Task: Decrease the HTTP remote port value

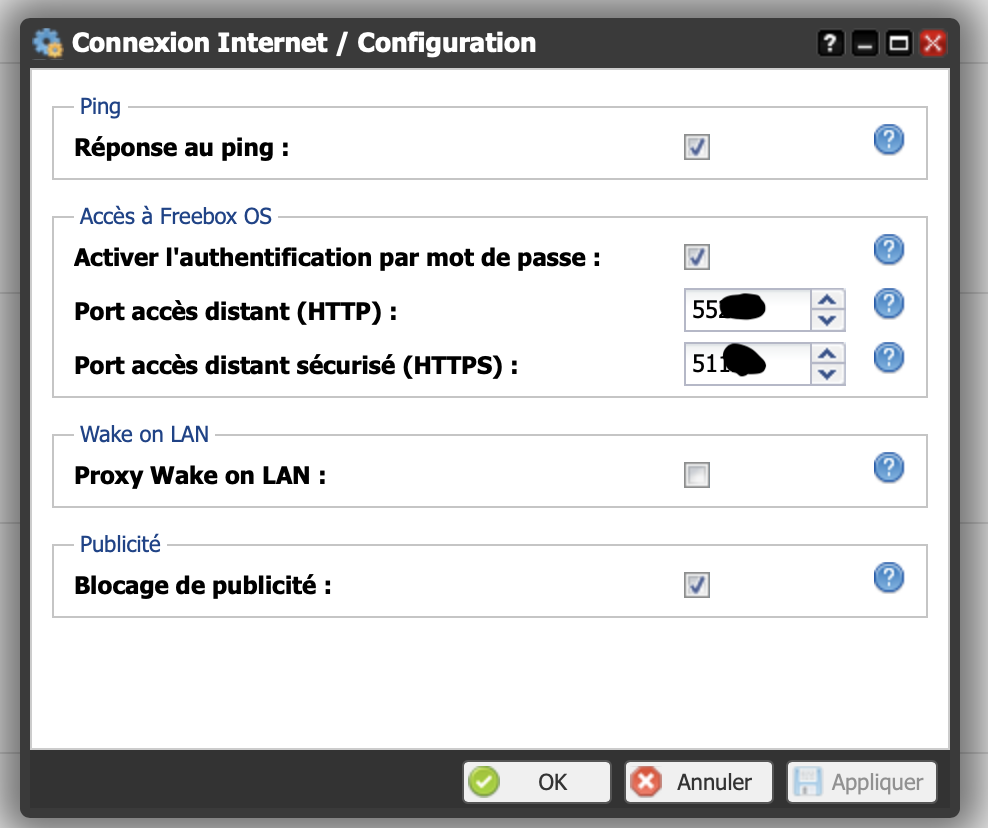Action: tap(826, 320)
